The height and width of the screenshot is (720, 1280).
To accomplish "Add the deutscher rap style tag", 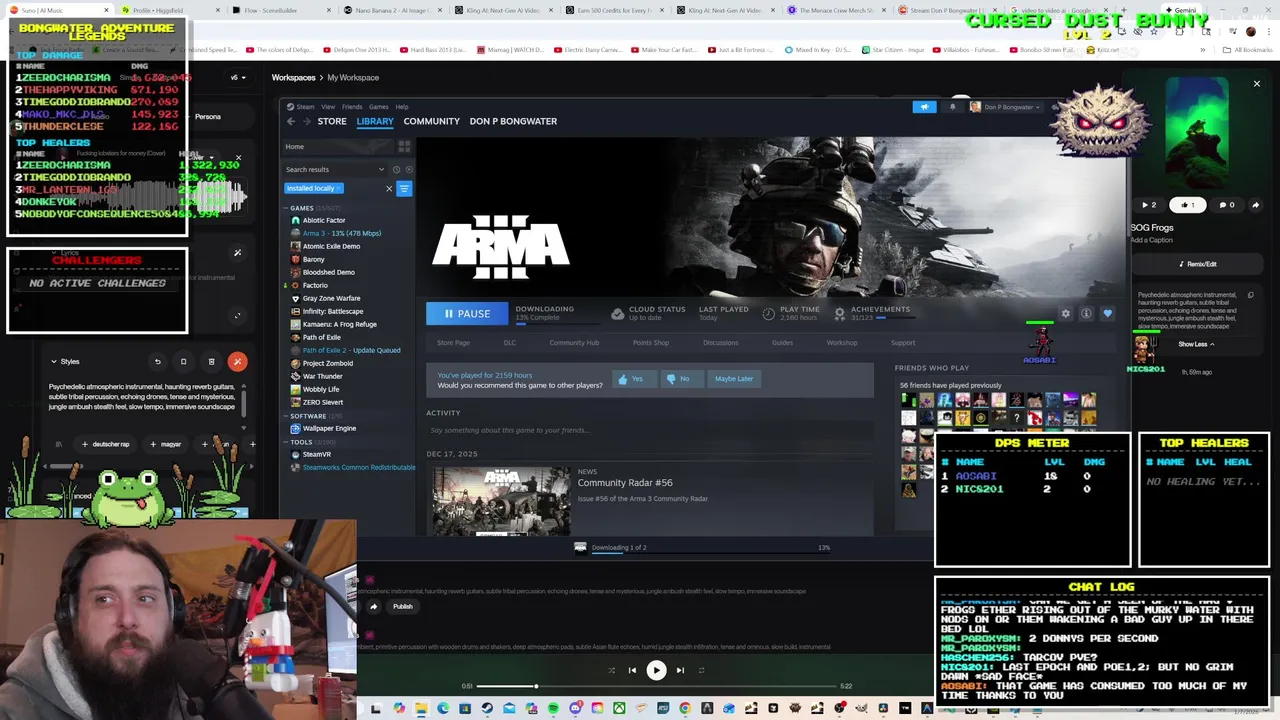I will pos(107,444).
